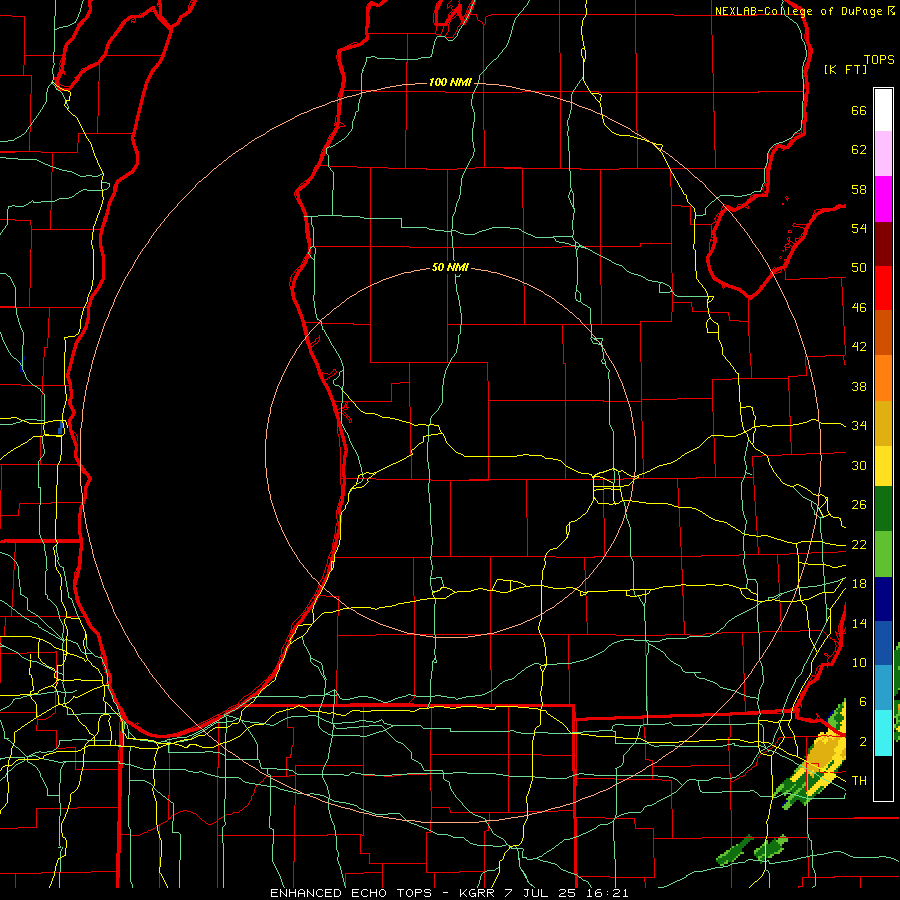
Task: Click the 30 legend value
Action: coord(859,465)
